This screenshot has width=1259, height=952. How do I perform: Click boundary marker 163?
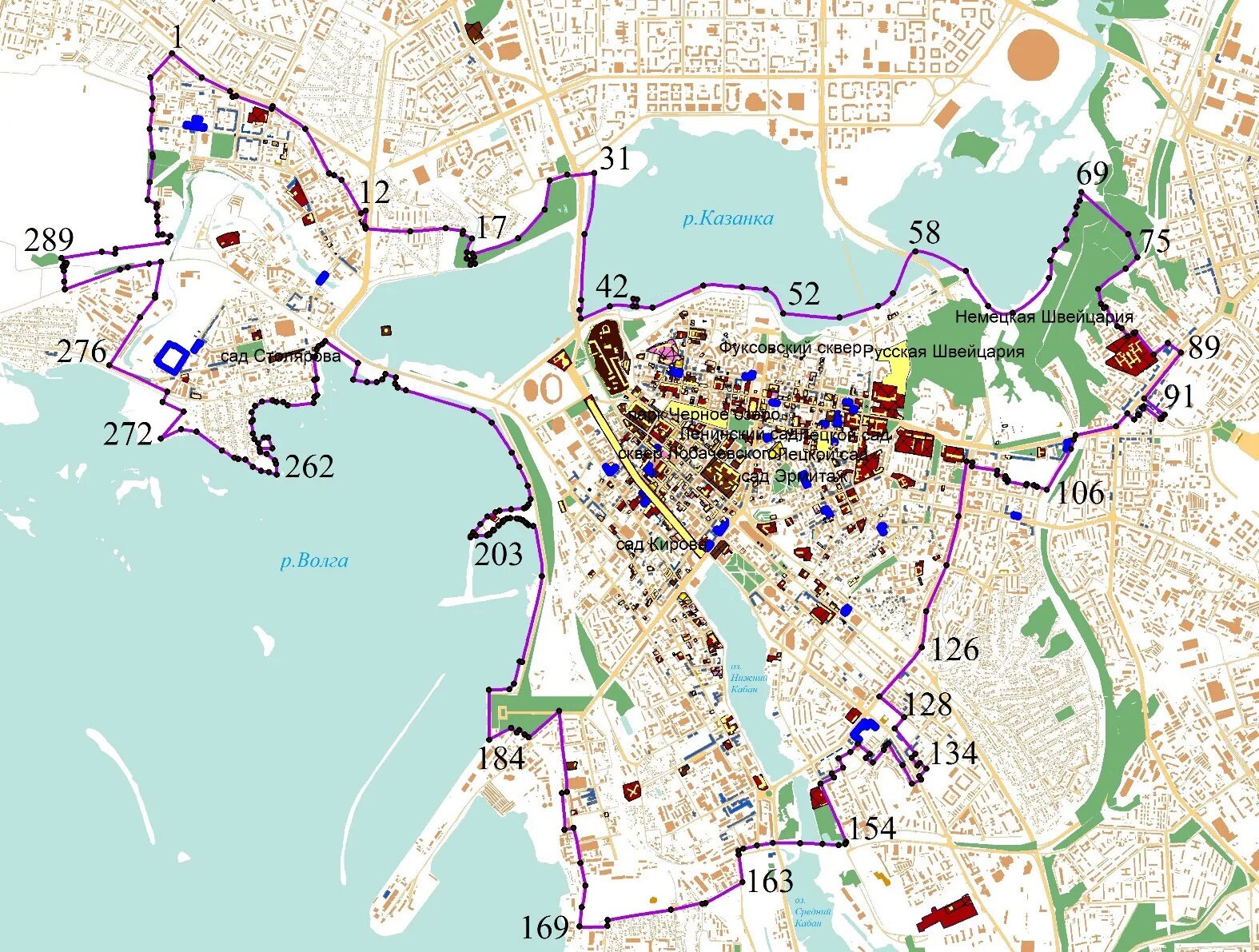click(770, 881)
